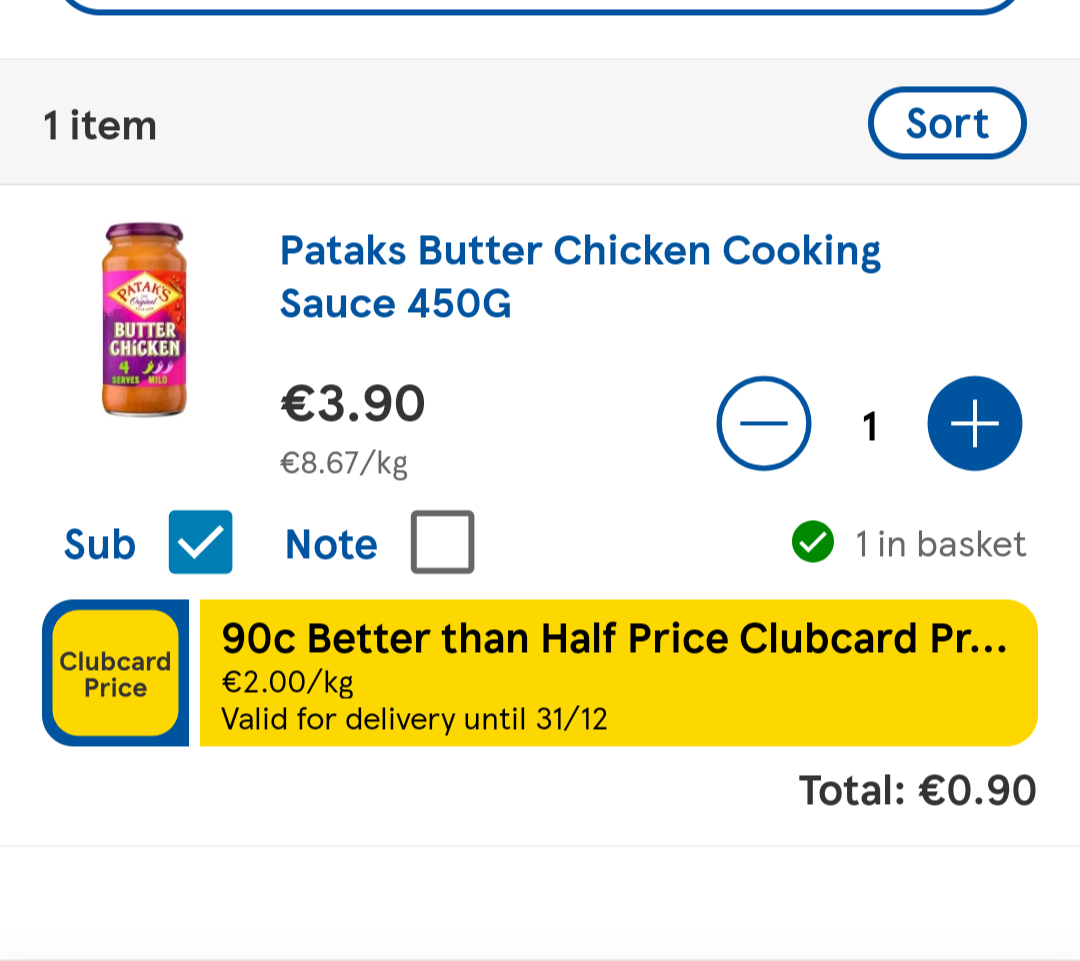This screenshot has width=1080, height=961.
Task: Open Pataks Butter Chicken Cooking Sauce link
Action: [x=580, y=276]
